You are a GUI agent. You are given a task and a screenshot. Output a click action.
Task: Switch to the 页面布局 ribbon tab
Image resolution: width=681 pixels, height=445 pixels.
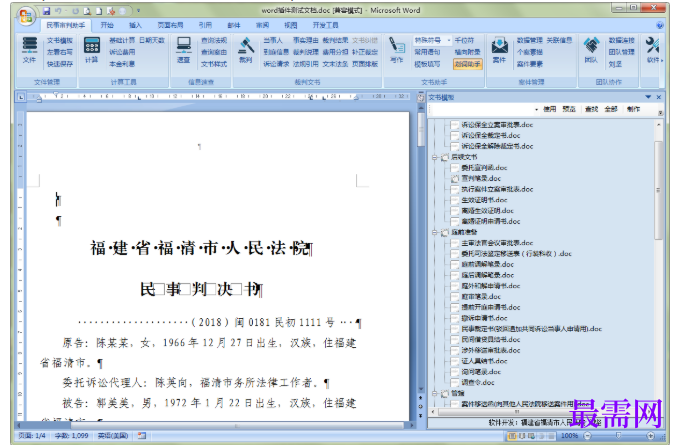click(170, 25)
